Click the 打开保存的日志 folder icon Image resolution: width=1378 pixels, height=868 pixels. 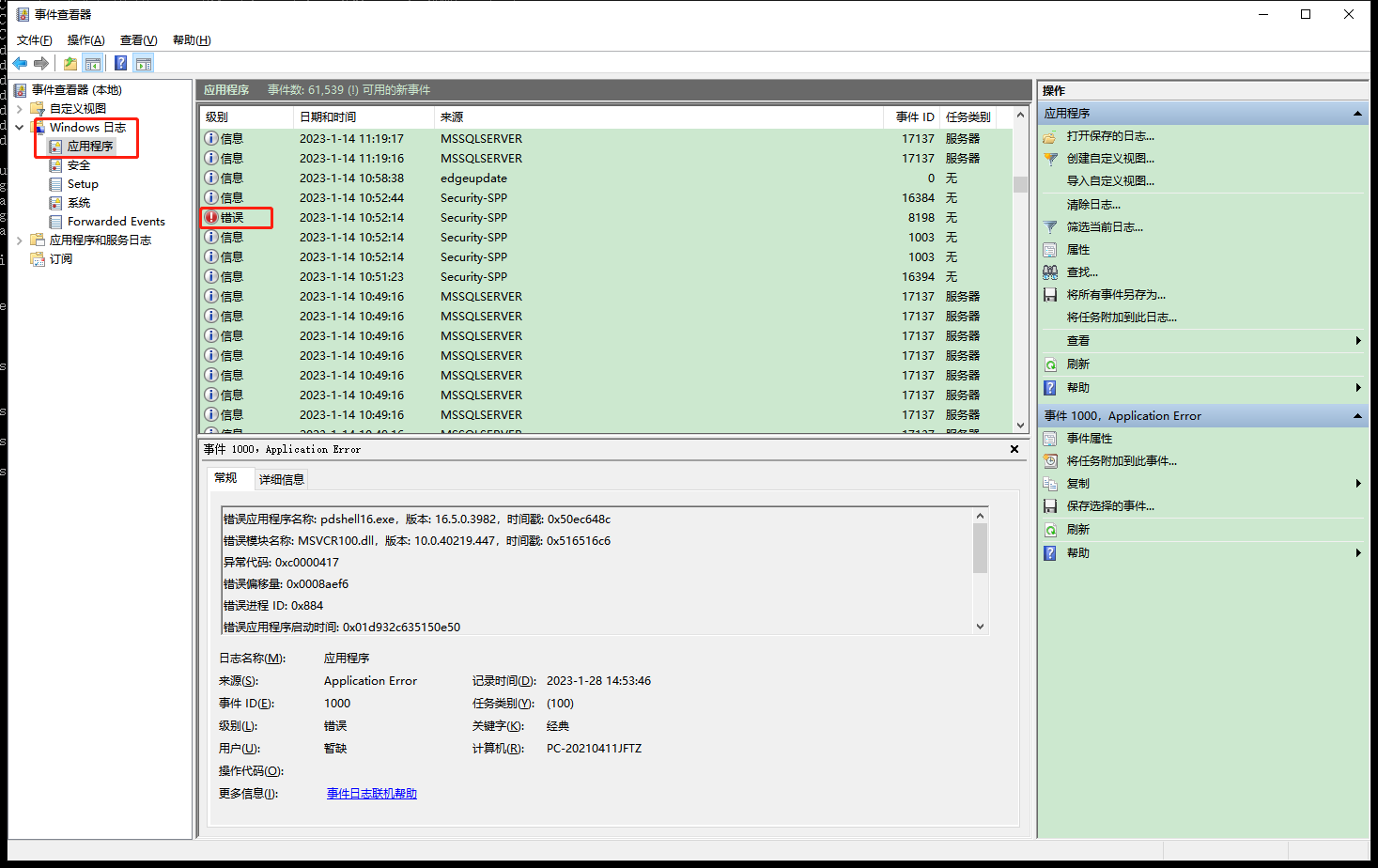click(x=1050, y=136)
